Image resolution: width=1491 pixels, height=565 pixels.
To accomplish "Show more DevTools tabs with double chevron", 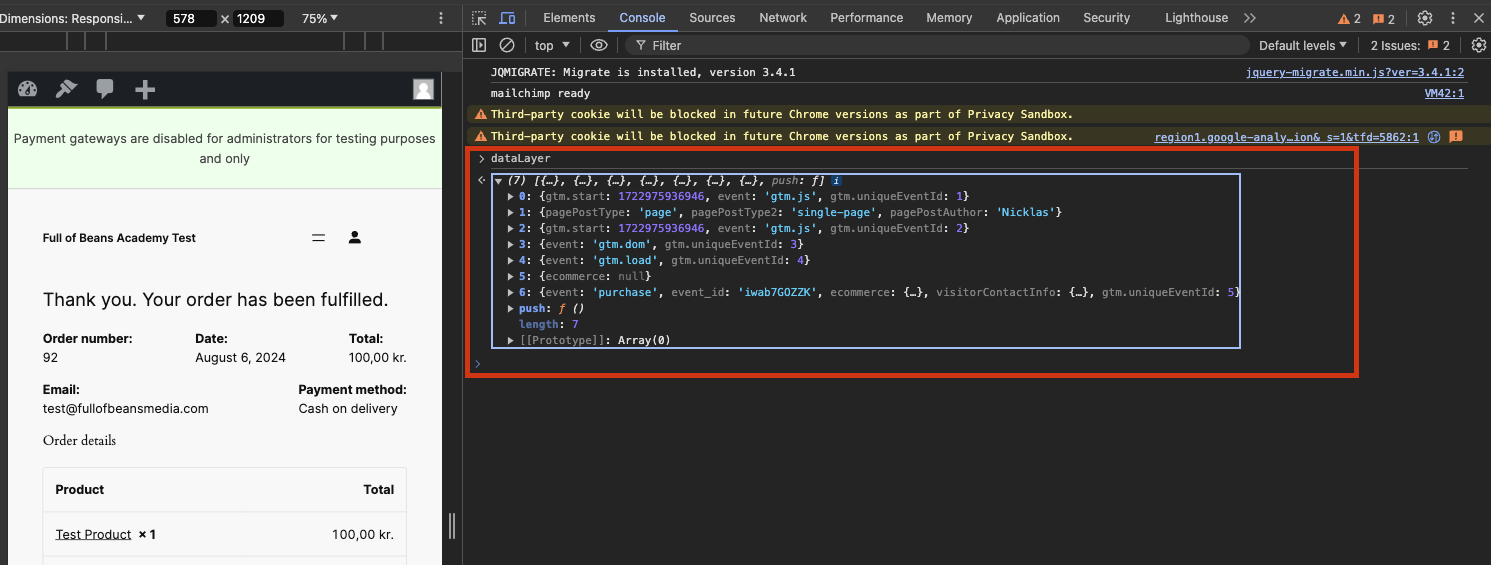I will point(1250,18).
